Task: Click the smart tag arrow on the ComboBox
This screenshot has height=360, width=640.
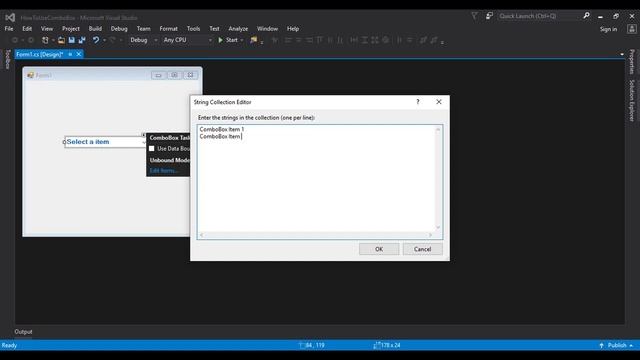Action: click(x=143, y=135)
